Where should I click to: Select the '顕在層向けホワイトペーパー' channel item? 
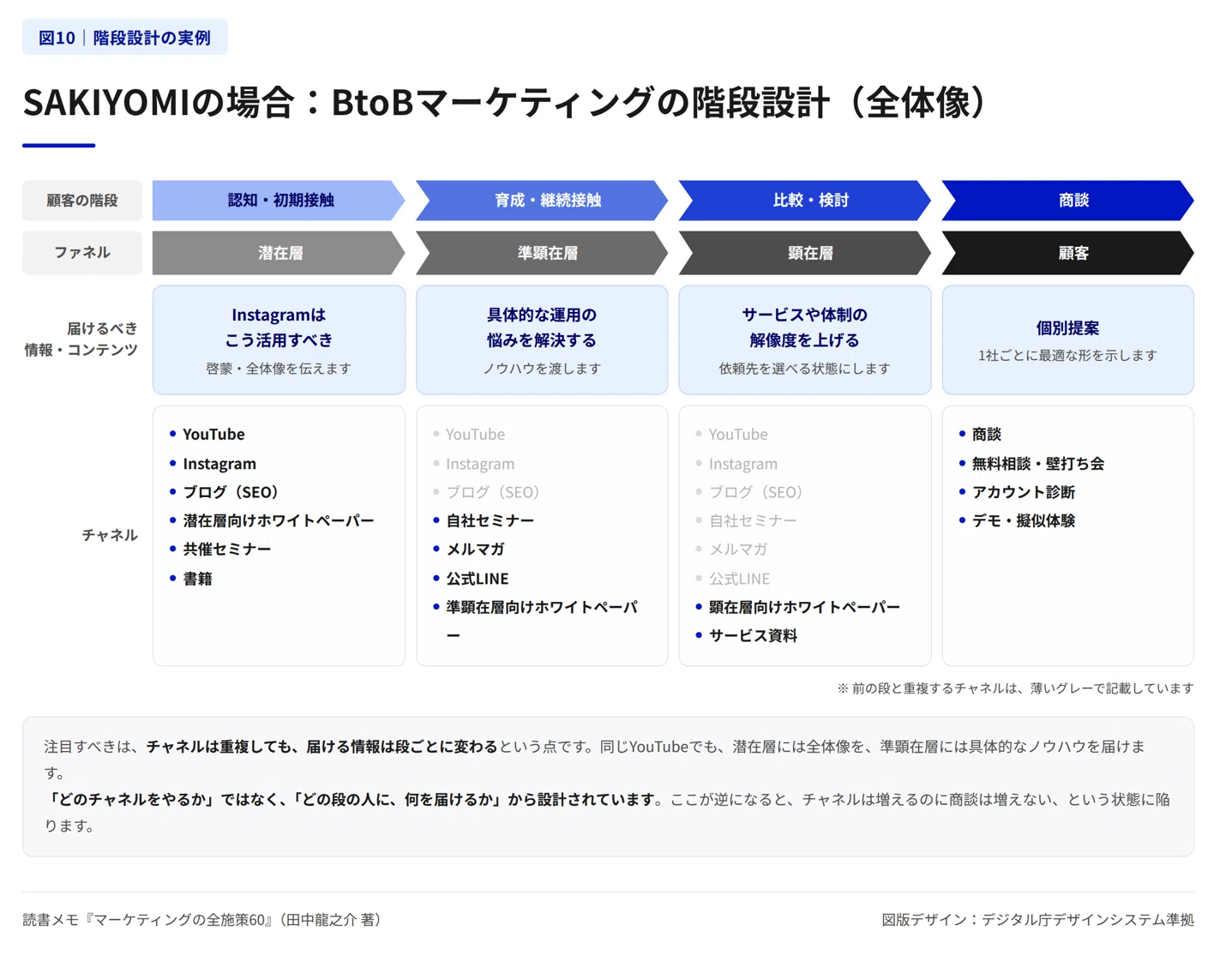pyautogui.click(x=804, y=607)
